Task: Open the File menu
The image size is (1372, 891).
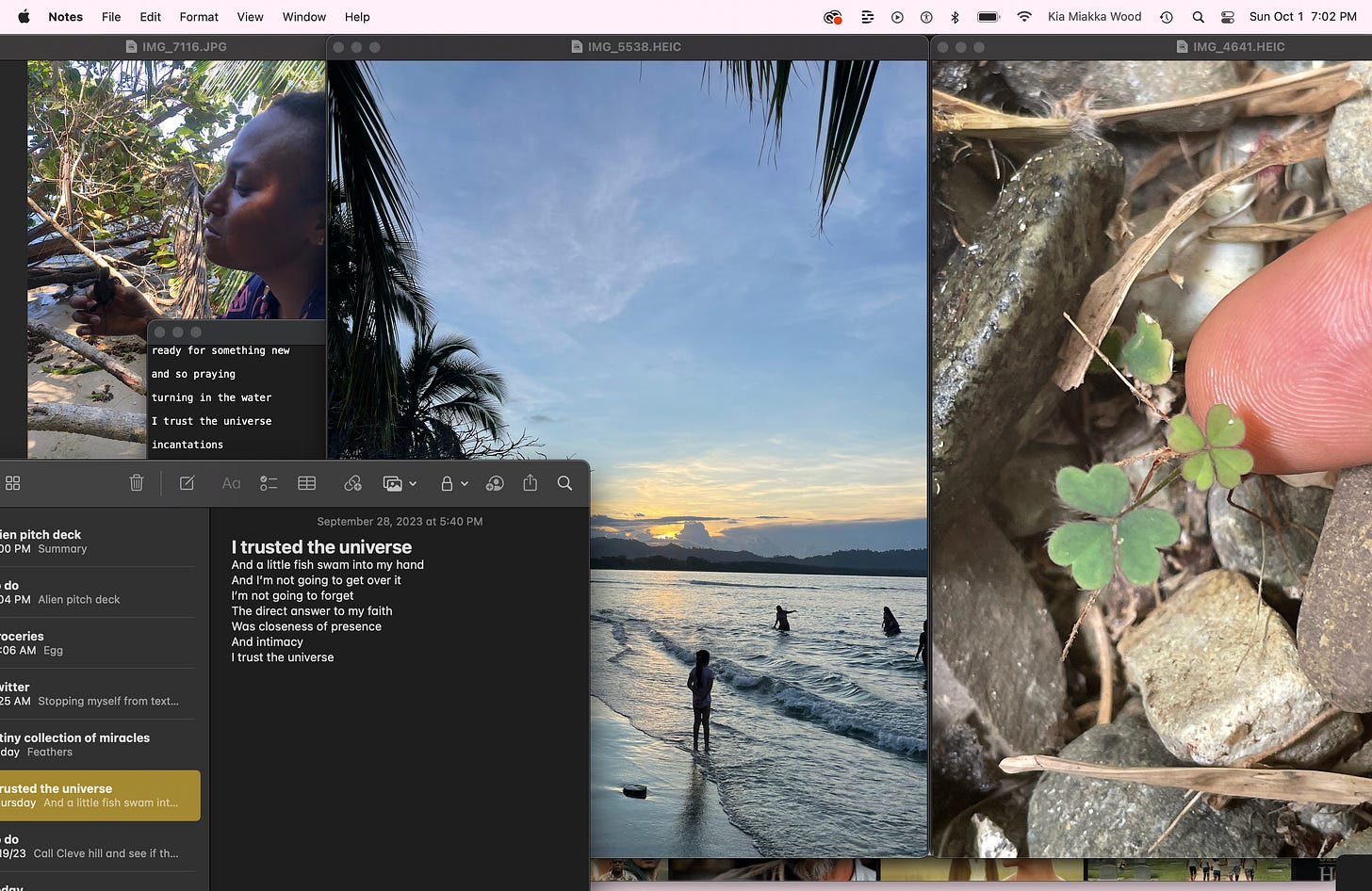Action: 111,17
